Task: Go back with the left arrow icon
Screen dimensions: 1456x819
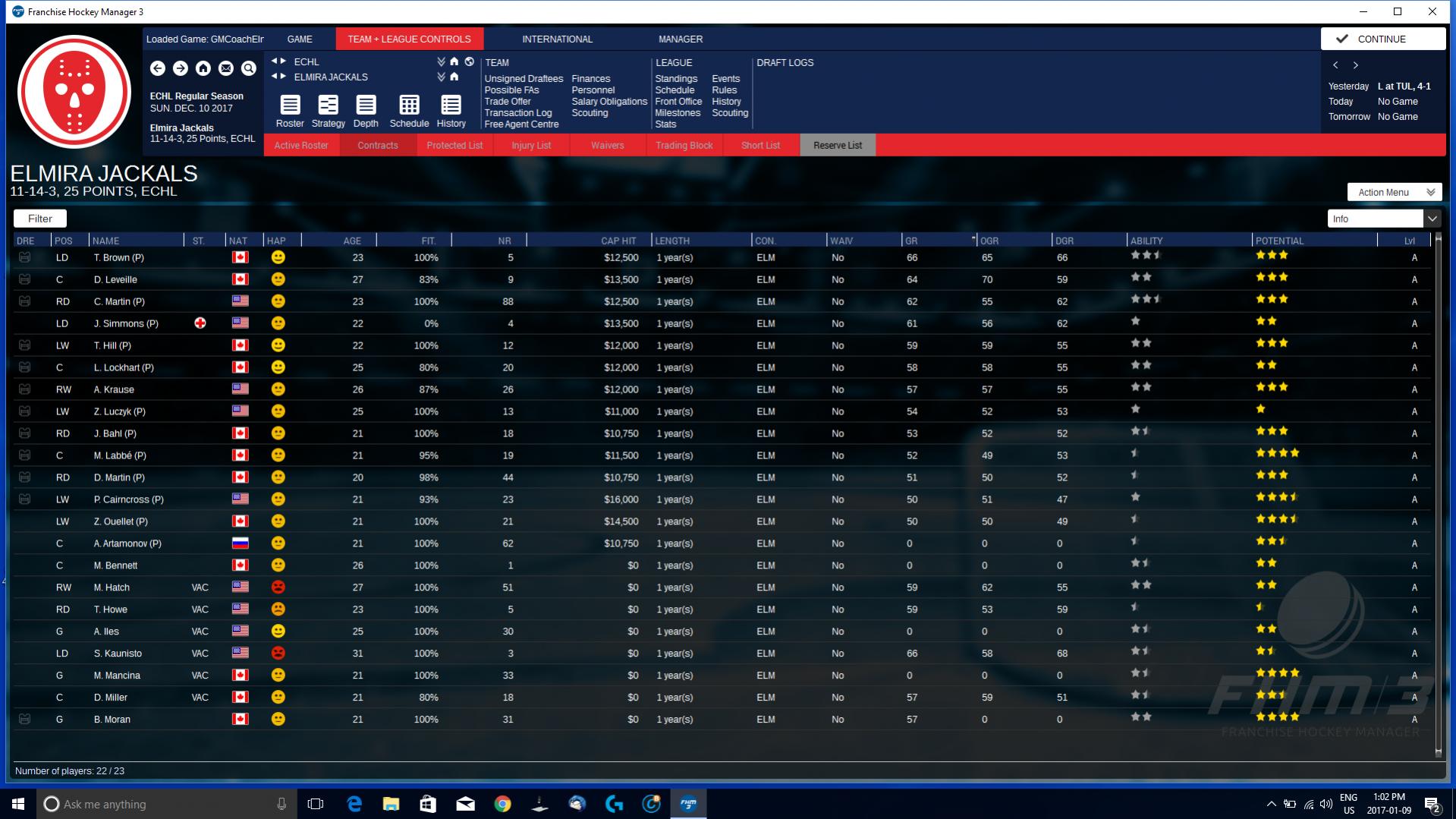Action: click(x=158, y=68)
